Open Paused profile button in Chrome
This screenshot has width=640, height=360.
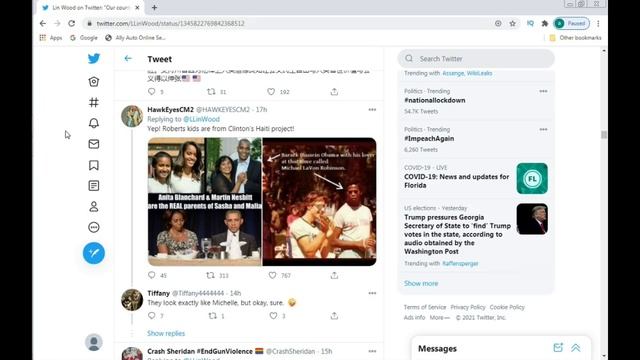pos(571,23)
